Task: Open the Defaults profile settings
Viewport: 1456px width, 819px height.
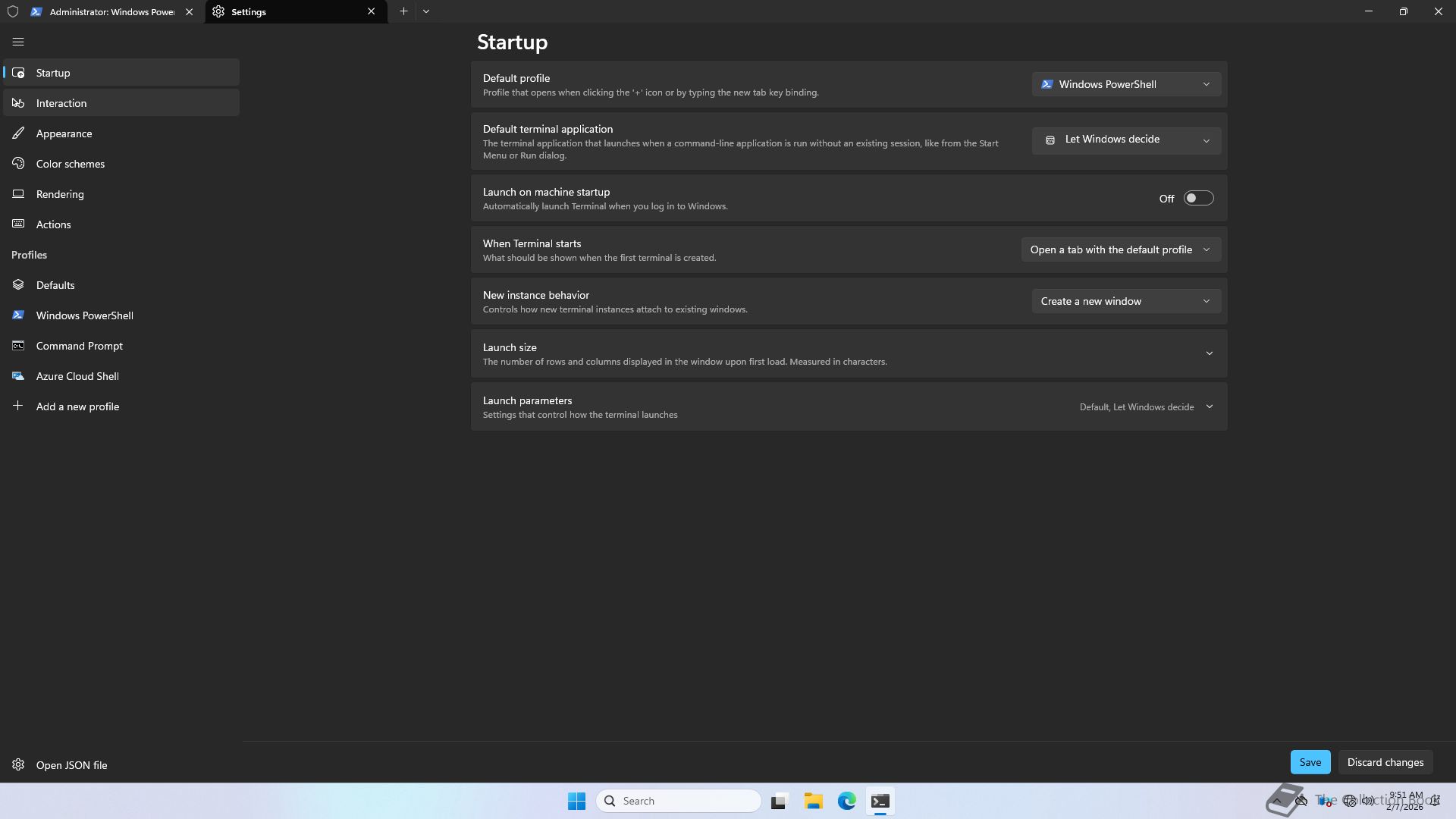Action: point(55,285)
